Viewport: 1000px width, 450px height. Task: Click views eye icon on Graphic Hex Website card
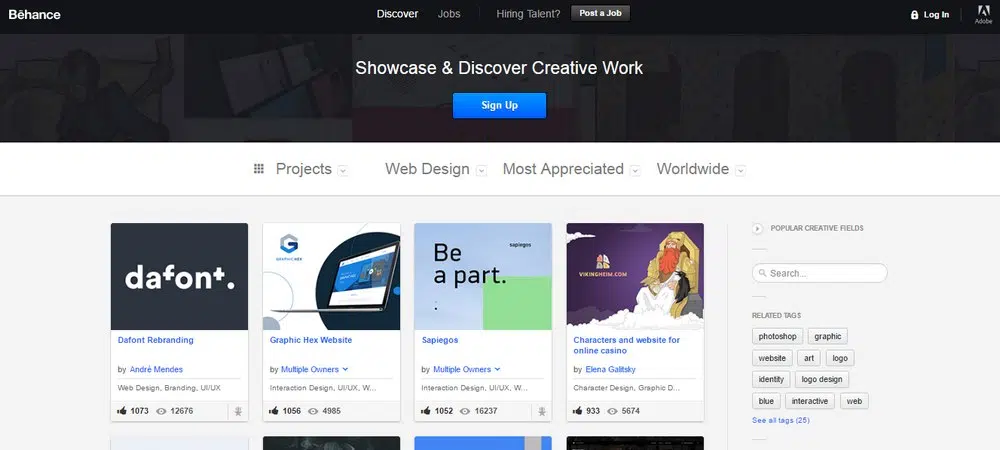(313, 411)
